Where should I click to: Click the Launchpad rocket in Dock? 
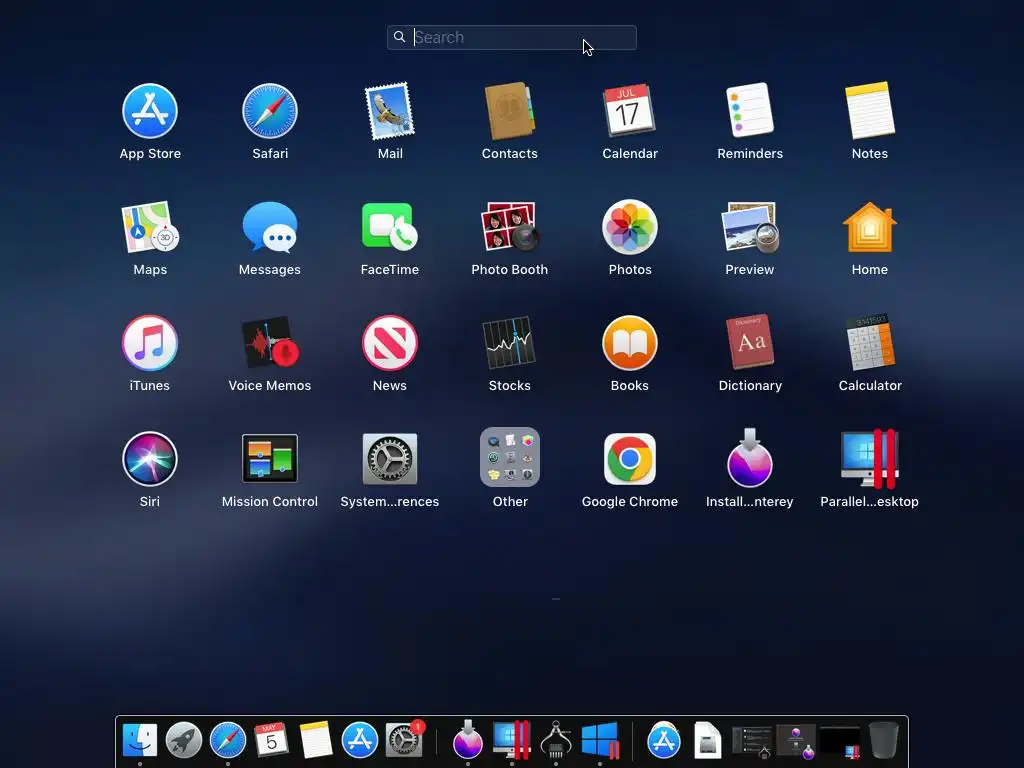click(184, 741)
